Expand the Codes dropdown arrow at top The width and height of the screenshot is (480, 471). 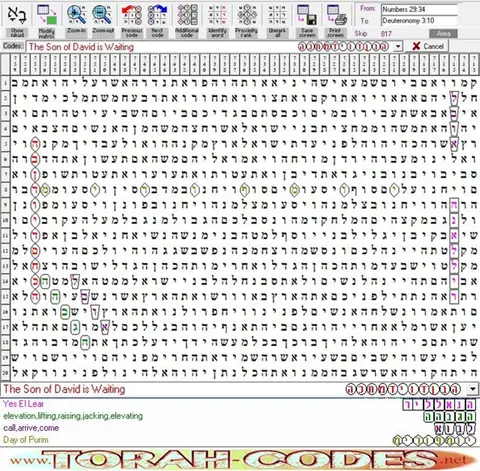398,46
